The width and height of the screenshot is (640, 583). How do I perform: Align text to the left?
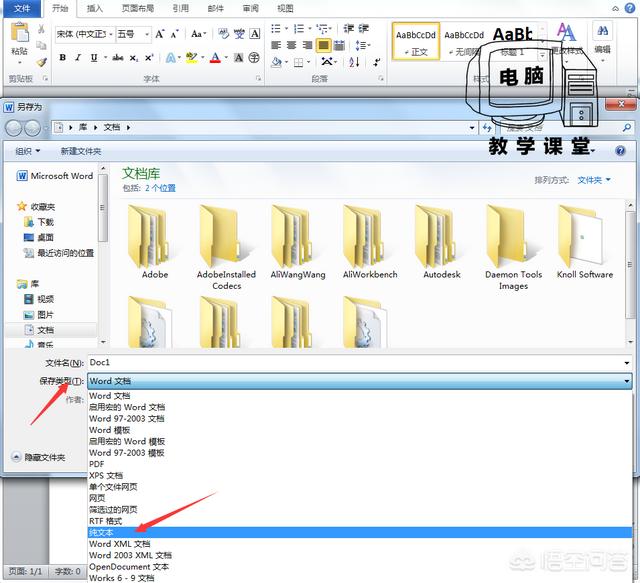[x=276, y=45]
